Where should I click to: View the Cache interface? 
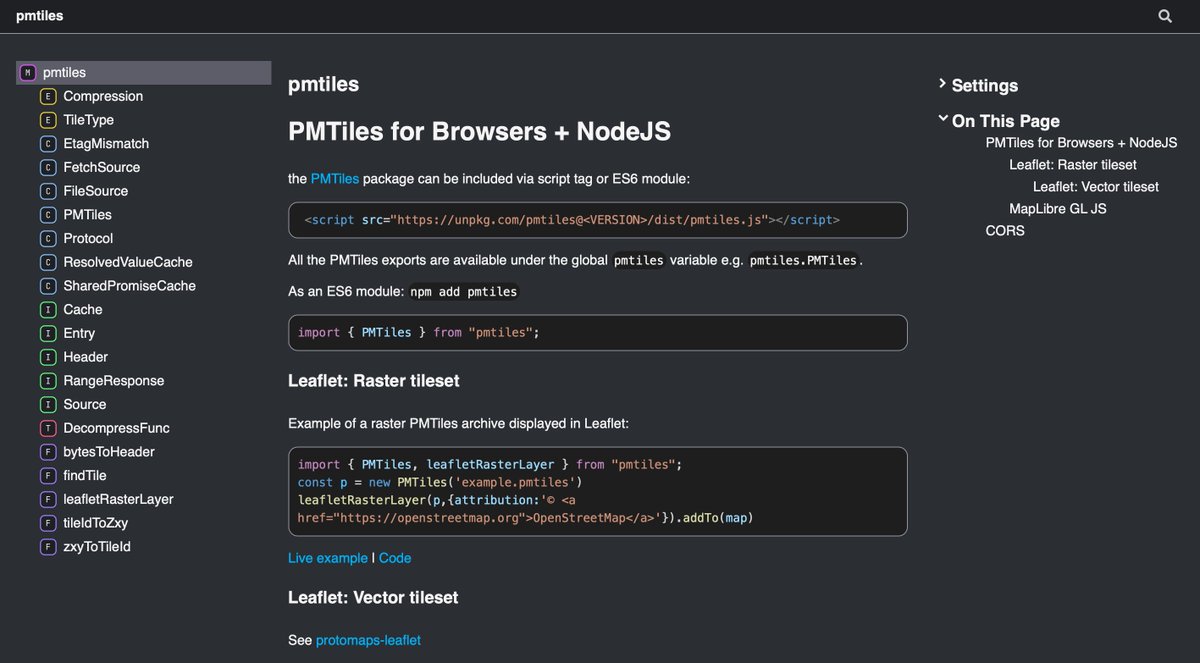click(83, 310)
